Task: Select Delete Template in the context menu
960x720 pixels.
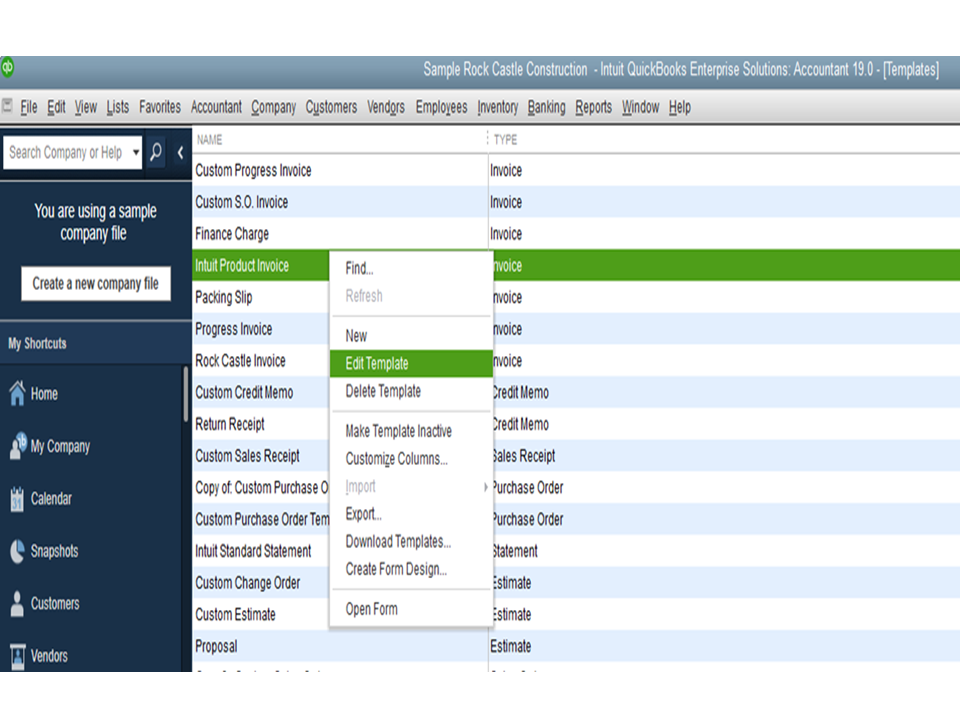Action: point(411,391)
